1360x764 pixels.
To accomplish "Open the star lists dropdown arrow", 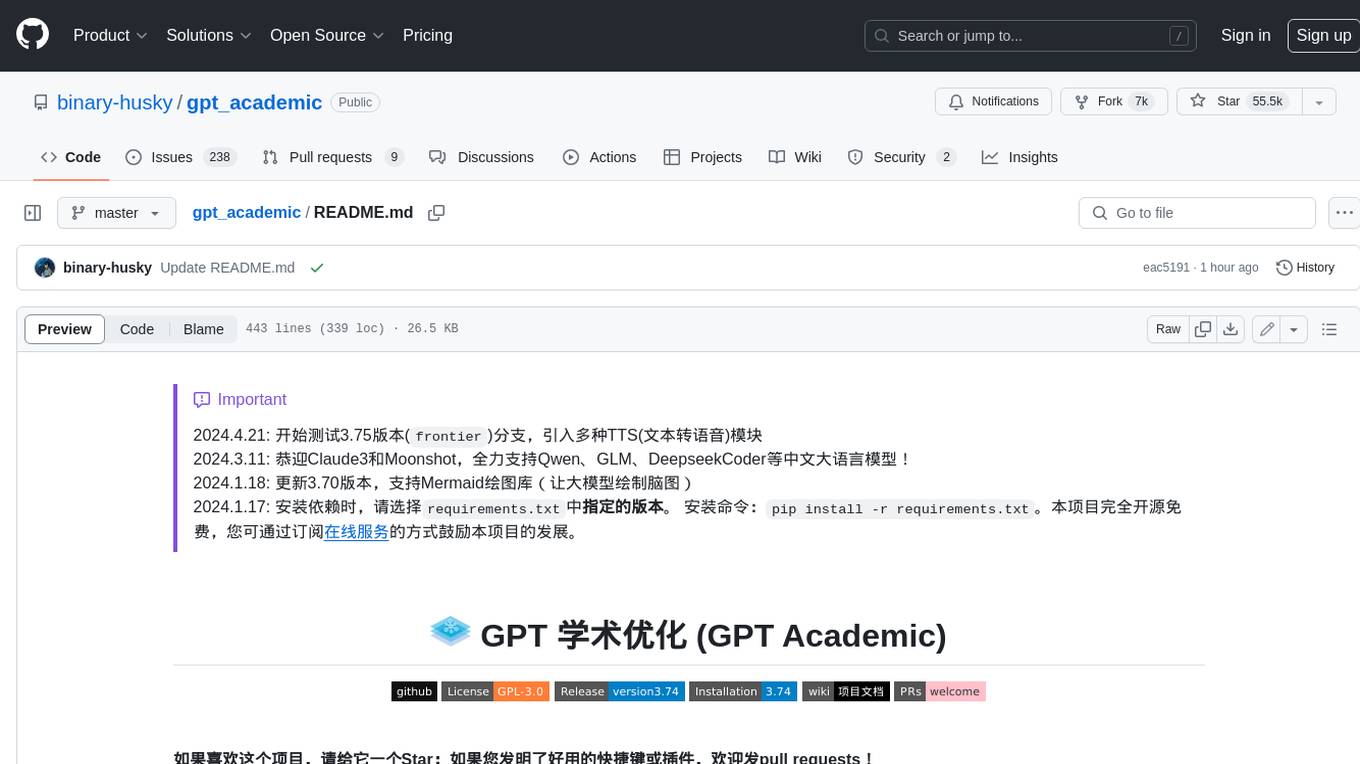I will click(1319, 102).
